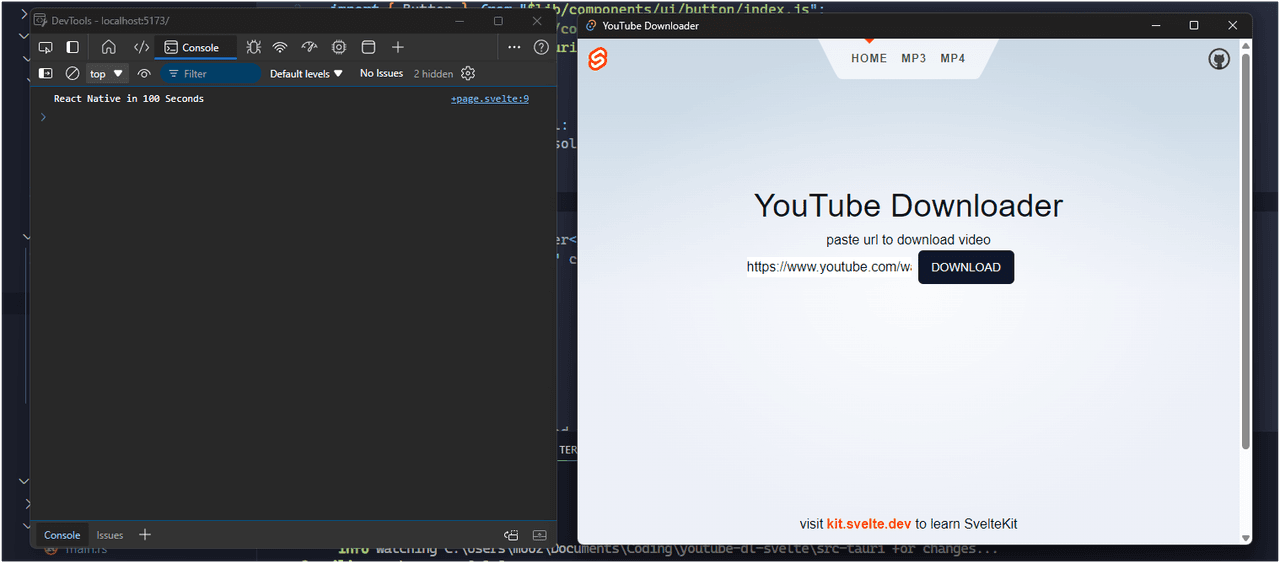The image size is (1280, 563).
Task: Follow the kit.svelte.dev link
Action: pyautogui.click(x=868, y=524)
